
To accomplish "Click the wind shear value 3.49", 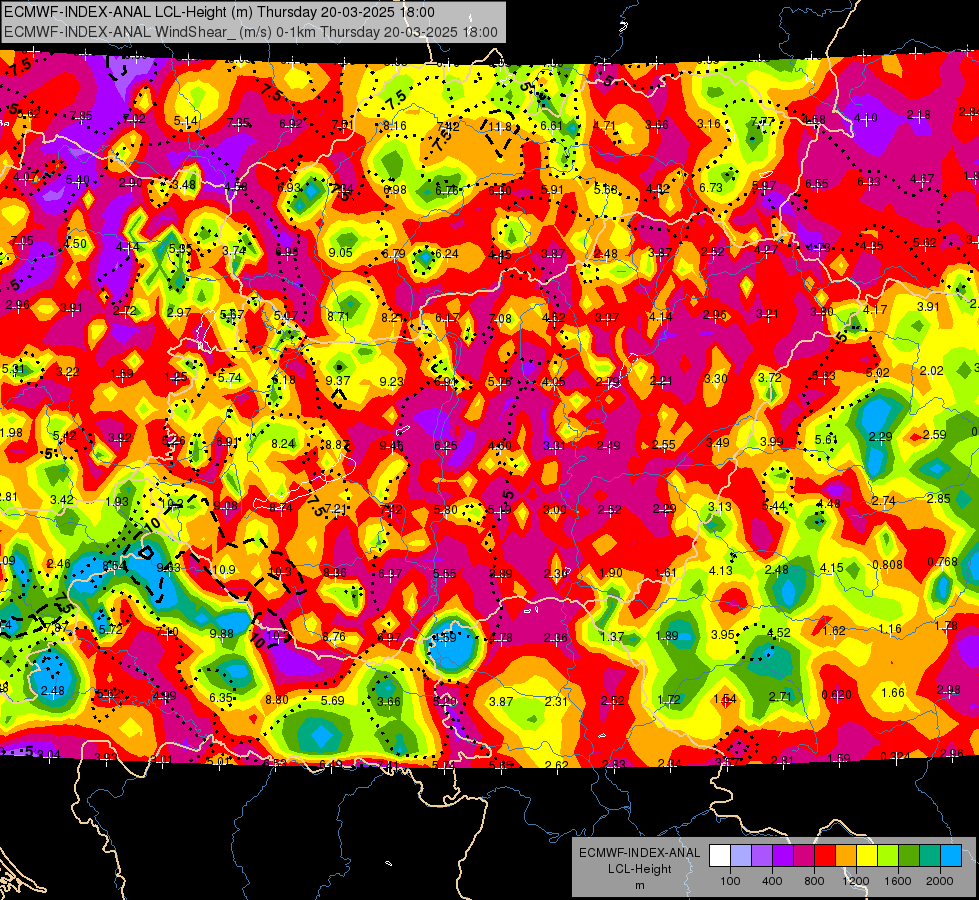I will click(718, 443).
